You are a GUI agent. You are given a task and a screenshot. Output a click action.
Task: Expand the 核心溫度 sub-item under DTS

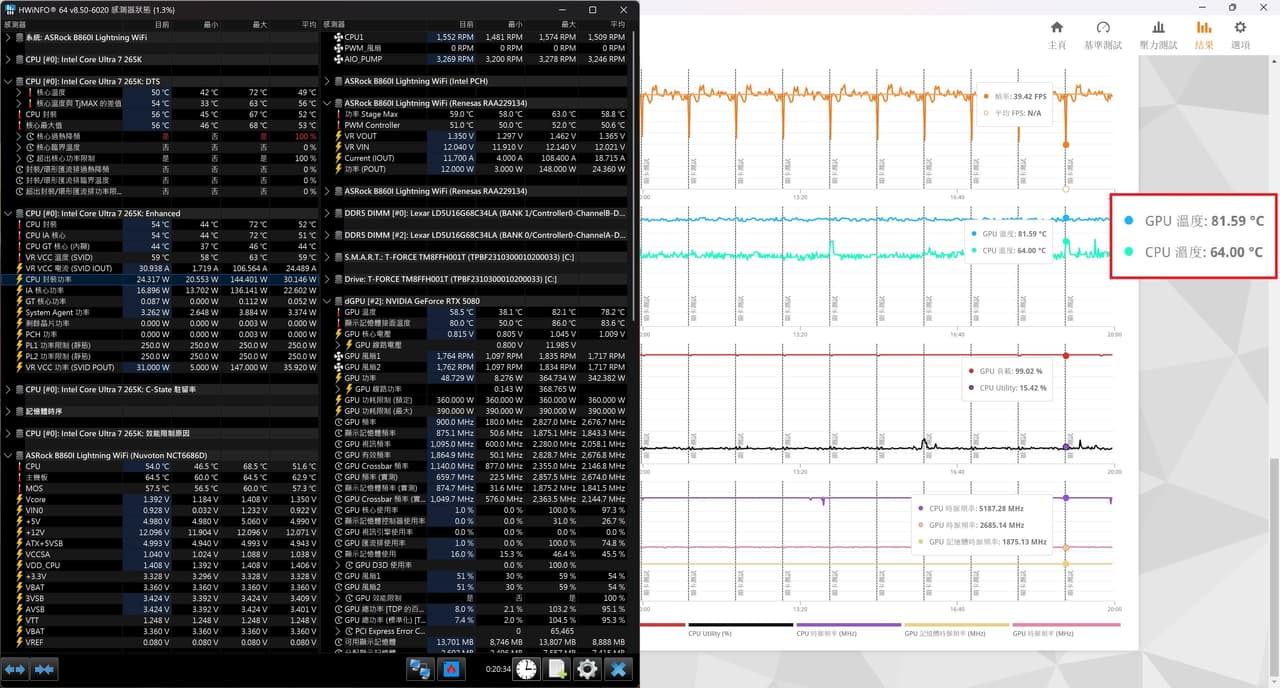coord(19,92)
